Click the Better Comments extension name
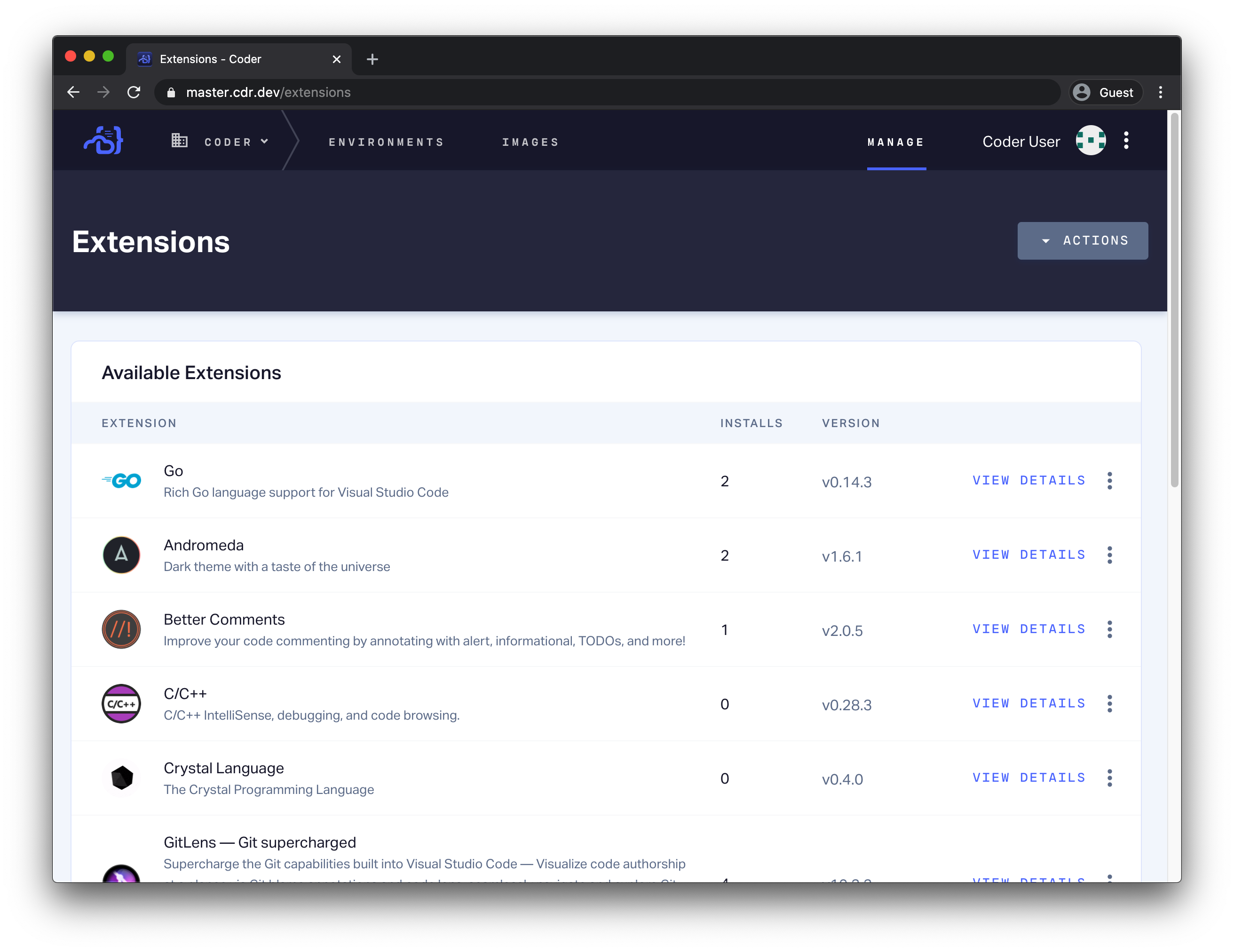This screenshot has height=952, width=1234. (x=224, y=620)
